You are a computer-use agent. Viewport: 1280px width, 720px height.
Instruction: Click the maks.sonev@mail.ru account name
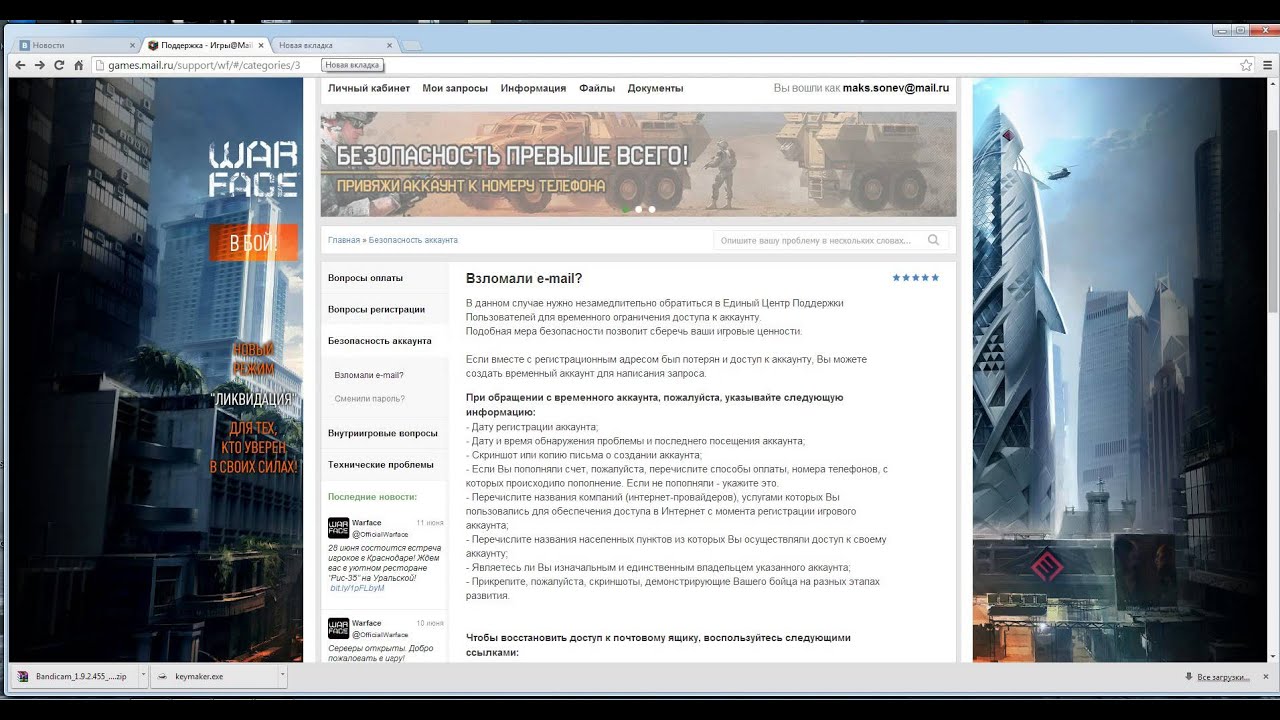click(896, 88)
